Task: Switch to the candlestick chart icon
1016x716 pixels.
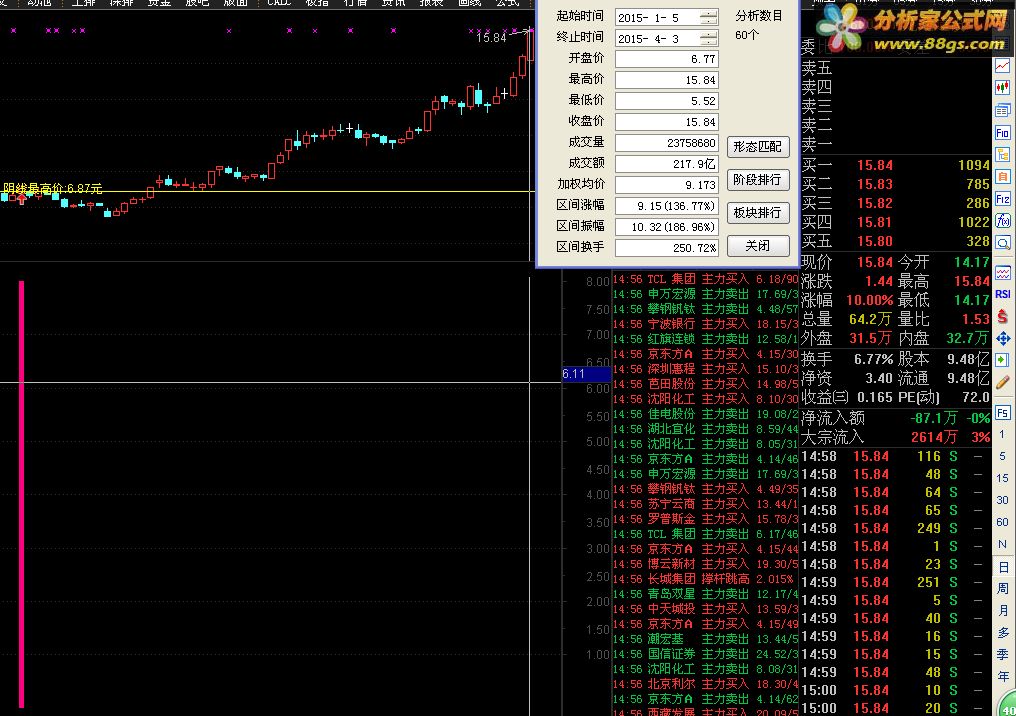Action: pos(1002,88)
